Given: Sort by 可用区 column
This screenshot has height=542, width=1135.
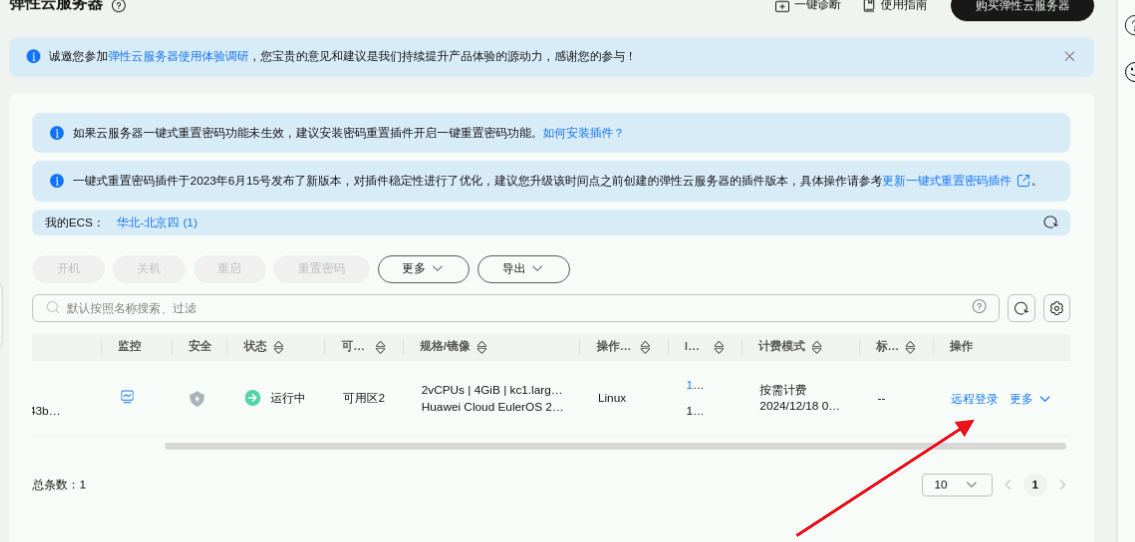Looking at the screenshot, I should [381, 347].
